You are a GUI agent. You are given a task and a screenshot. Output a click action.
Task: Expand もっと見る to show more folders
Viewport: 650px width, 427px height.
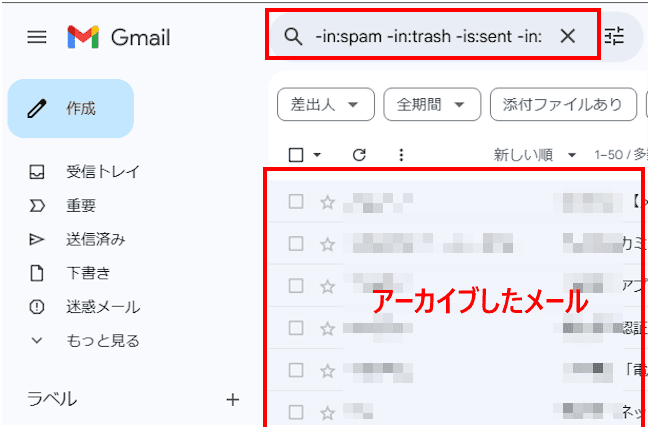pyautogui.click(x=85, y=341)
